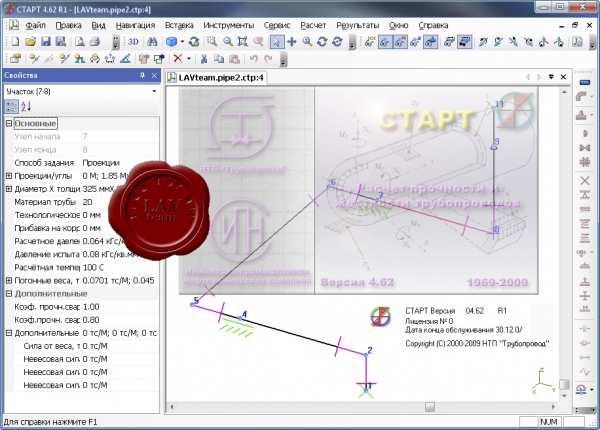Click the first glasses icon with yellow marks
The width and height of the screenshot is (600, 430).
[x=369, y=41]
